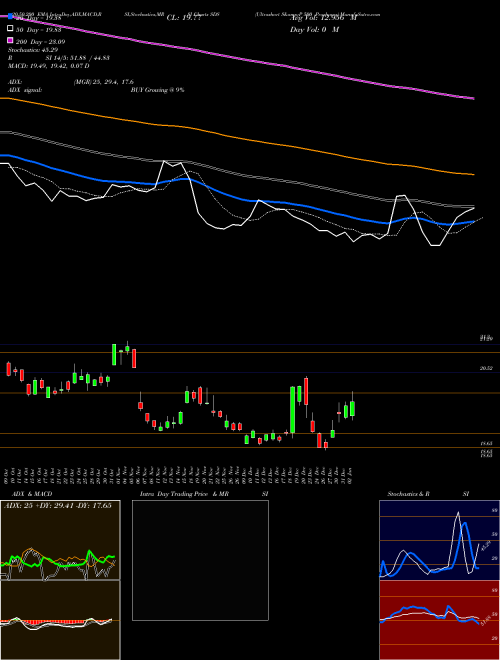Viewport: 500px width, 660px height.
Task: Click the RSI red-background mini chart
Action: tap(439, 620)
